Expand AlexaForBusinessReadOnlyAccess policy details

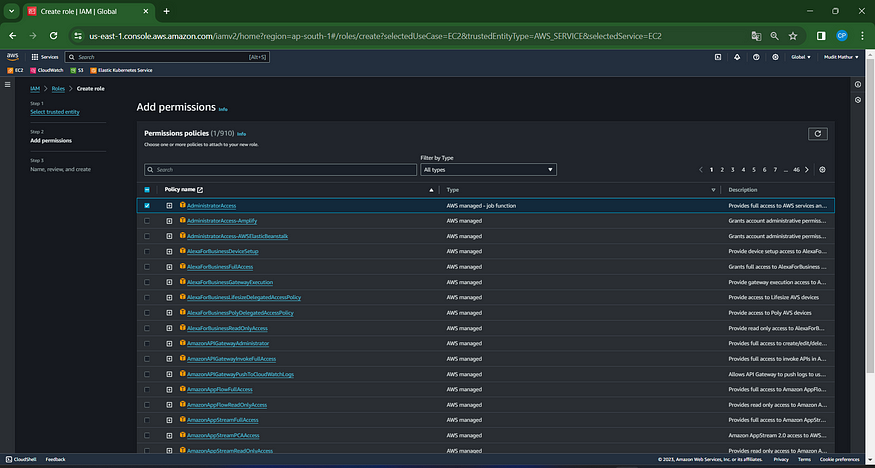click(169, 328)
